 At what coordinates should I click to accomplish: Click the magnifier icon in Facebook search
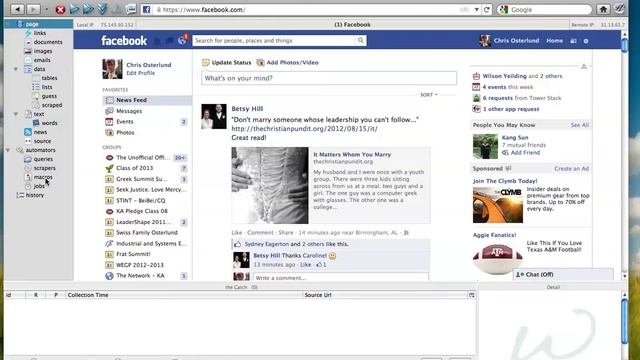360,40
